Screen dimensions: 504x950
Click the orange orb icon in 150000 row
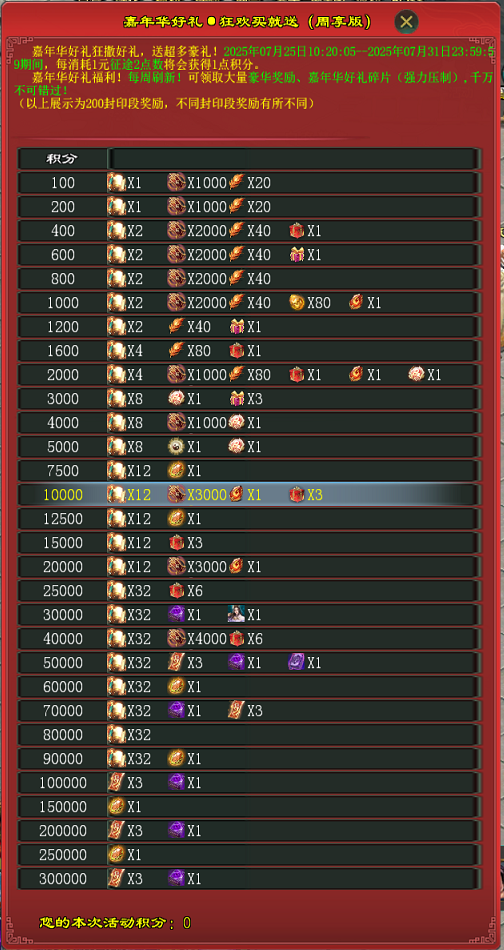click(116, 806)
